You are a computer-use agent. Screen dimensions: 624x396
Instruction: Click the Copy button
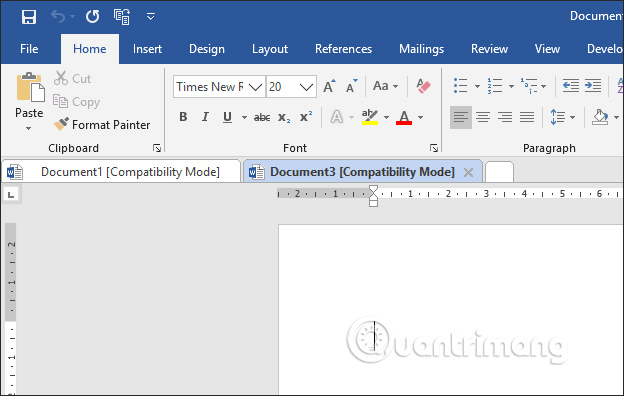(77, 102)
